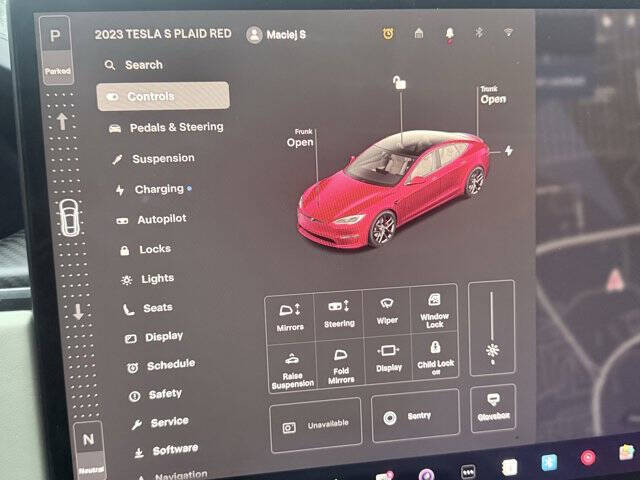Tap Frunk Open label
This screenshot has width=640, height=480.
pyautogui.click(x=300, y=138)
